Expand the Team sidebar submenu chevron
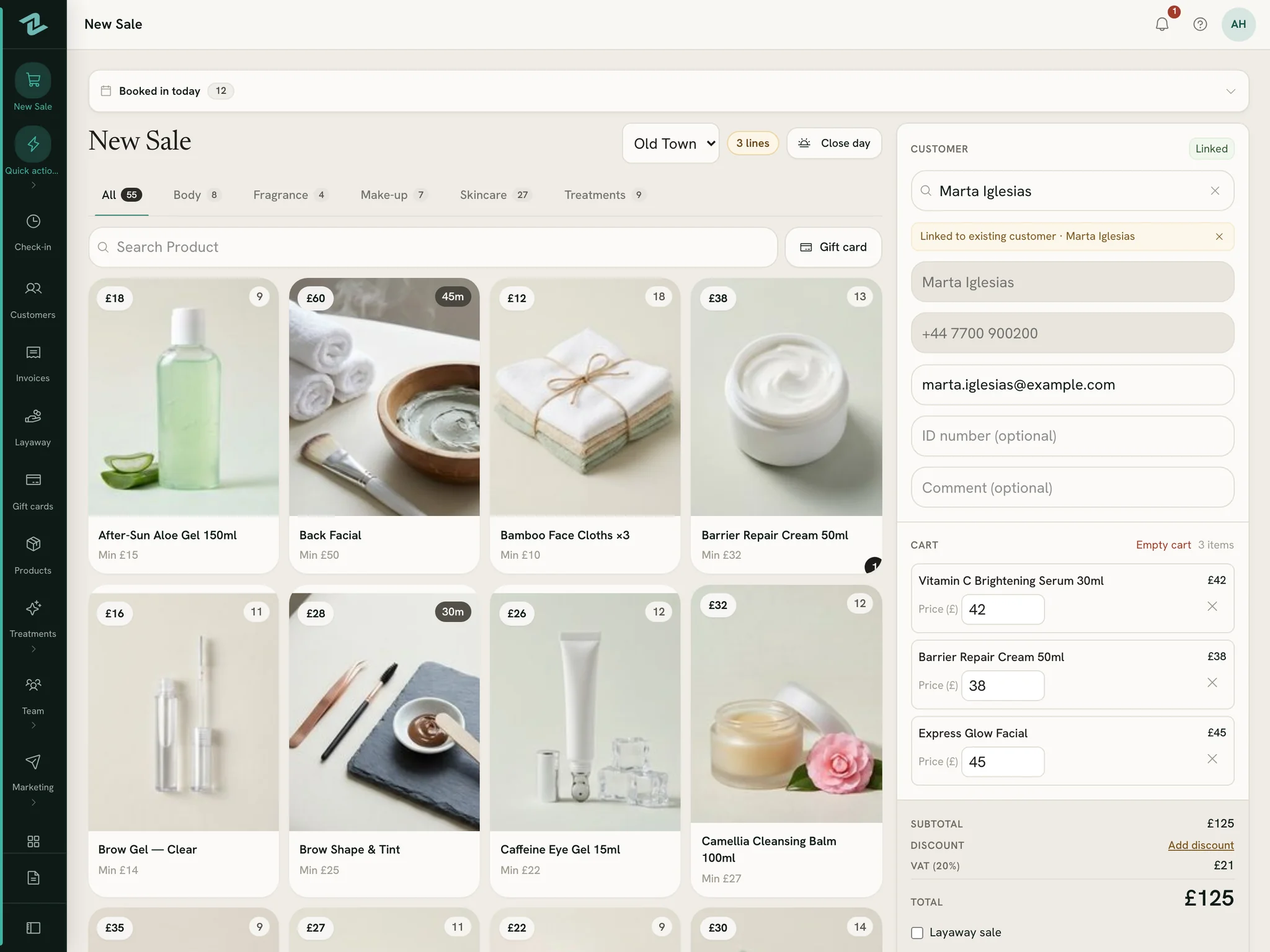 (x=33, y=726)
